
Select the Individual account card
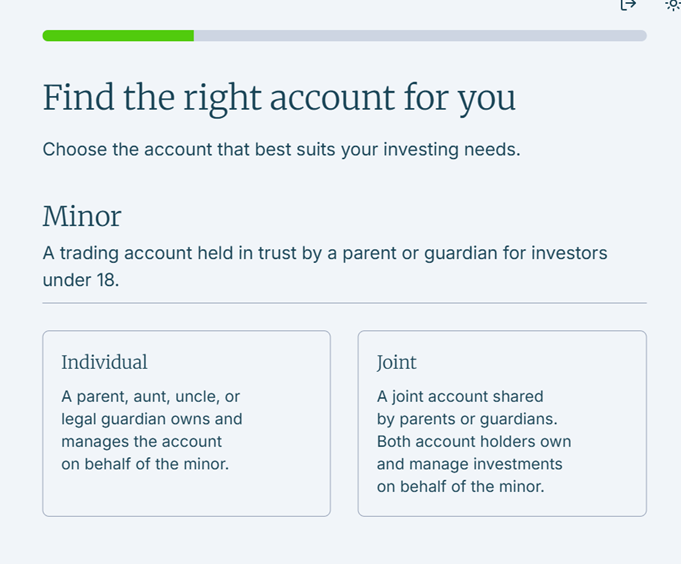coord(186,423)
